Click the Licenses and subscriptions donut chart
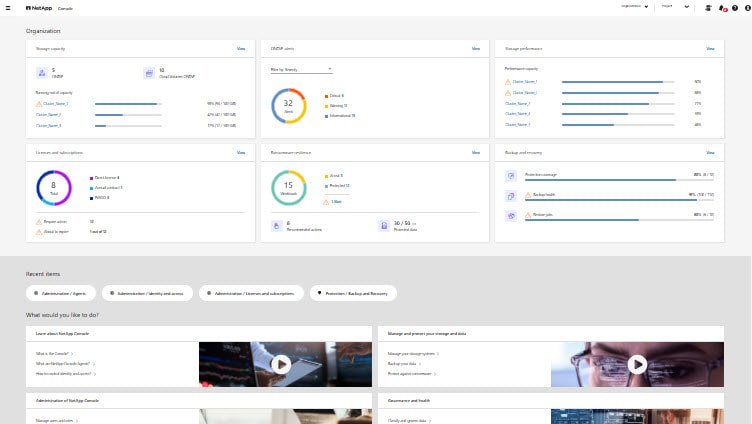Image resolution: width=752 pixels, height=424 pixels. click(53, 186)
